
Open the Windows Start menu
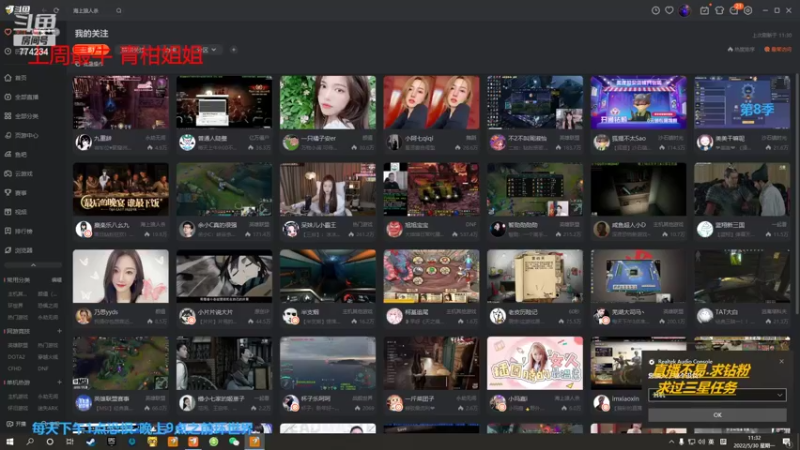(10, 442)
